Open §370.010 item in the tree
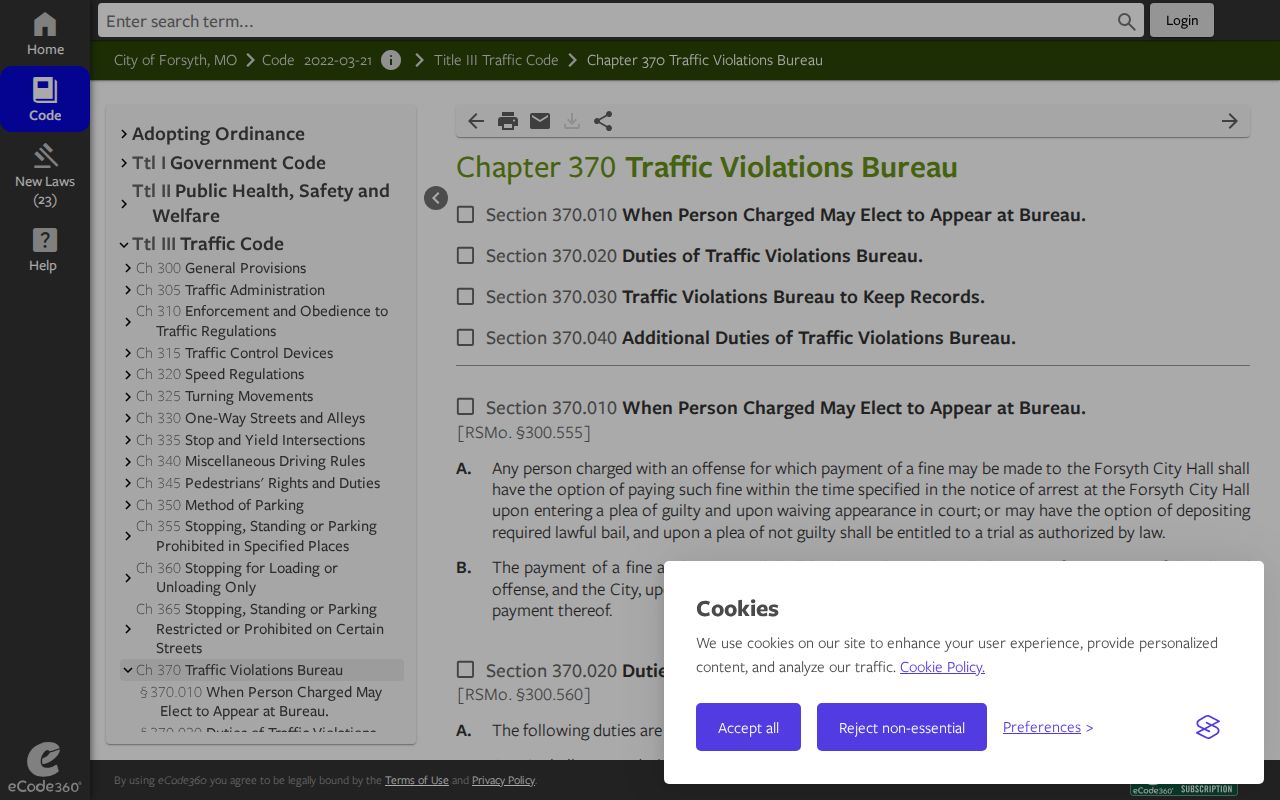Viewport: 1280px width, 800px height. tap(261, 702)
